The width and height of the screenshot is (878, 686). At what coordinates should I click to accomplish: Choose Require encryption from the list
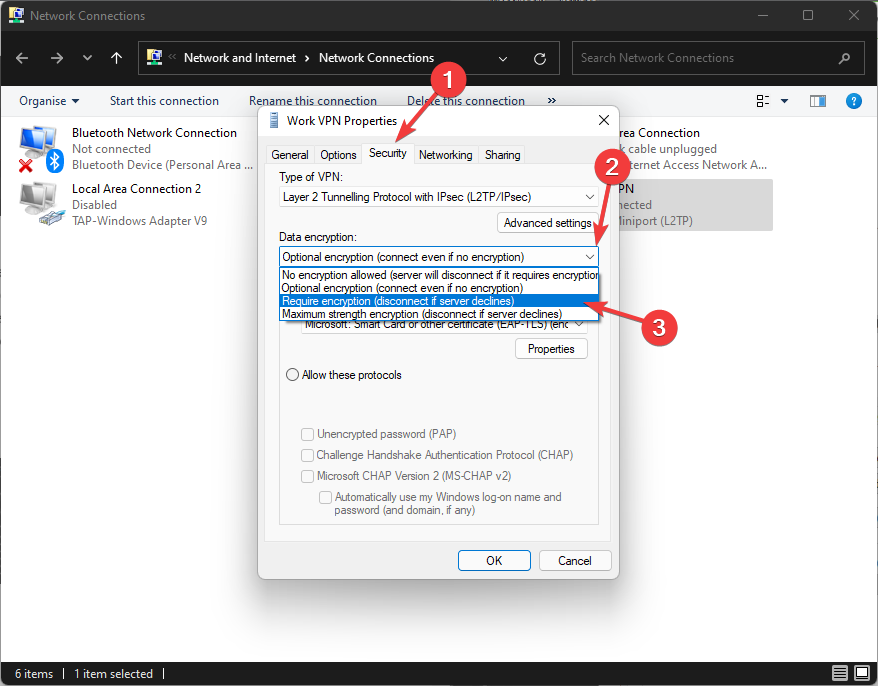398,301
